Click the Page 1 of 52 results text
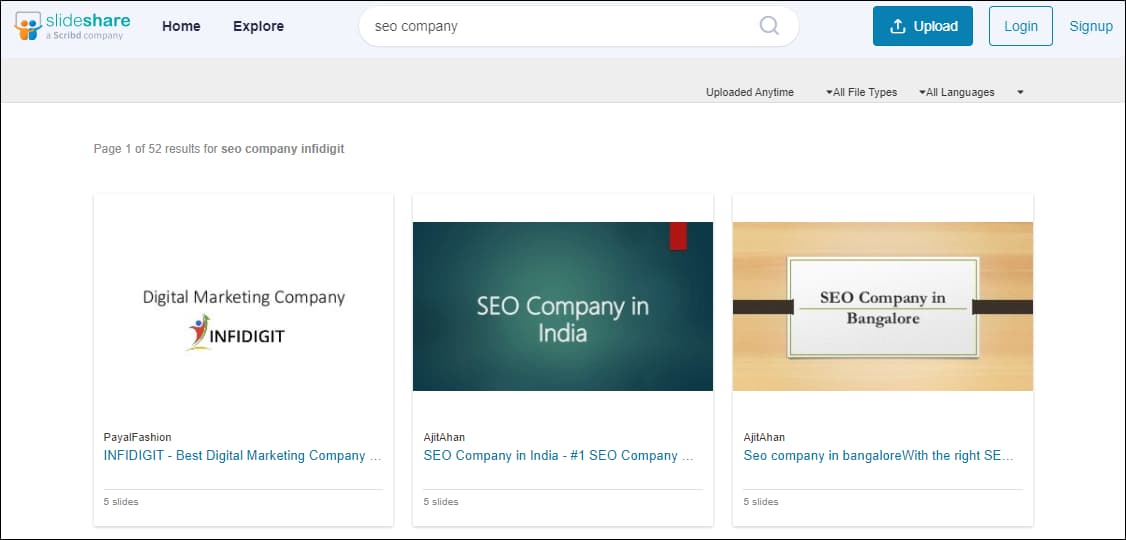This screenshot has height=540, width=1126. coord(219,149)
